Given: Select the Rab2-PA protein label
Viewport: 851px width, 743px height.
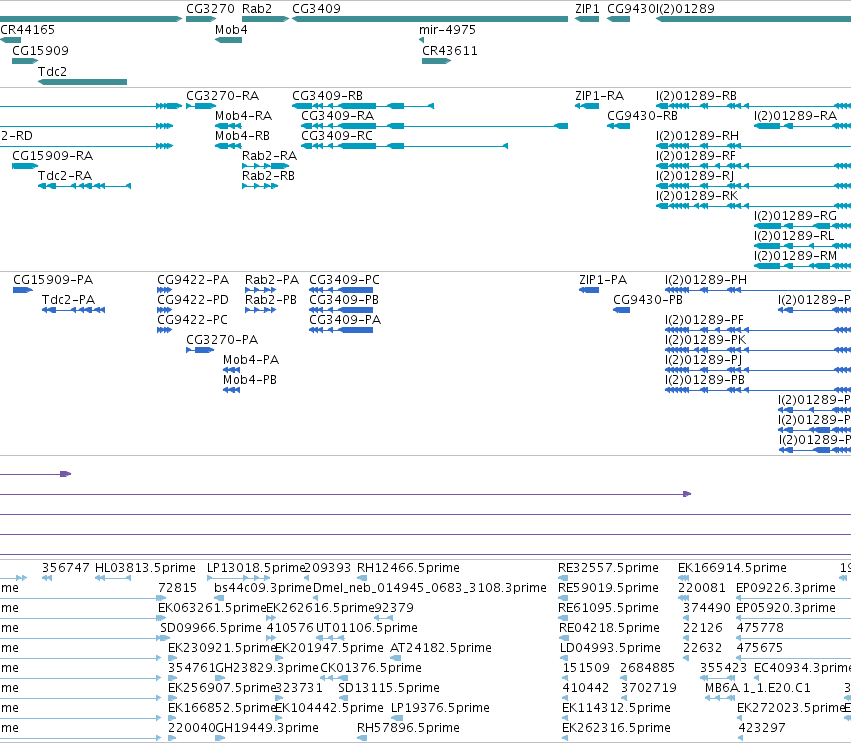Looking at the screenshot, I should pos(272,280).
